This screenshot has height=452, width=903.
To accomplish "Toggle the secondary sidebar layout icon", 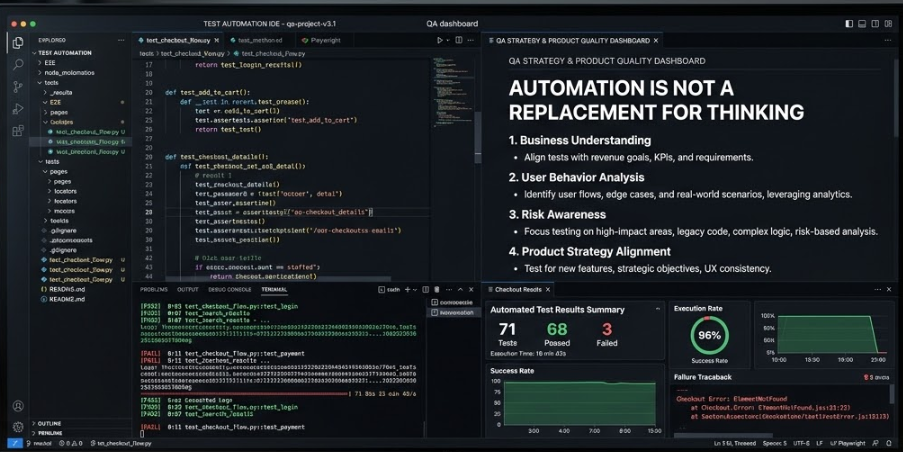I will coord(876,23).
